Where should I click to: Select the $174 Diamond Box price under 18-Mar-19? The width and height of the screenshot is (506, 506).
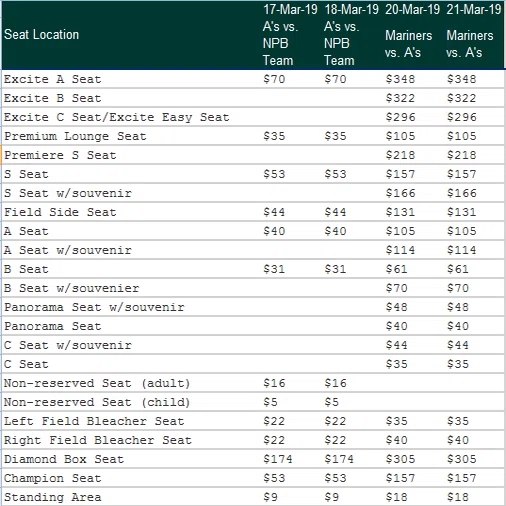tap(339, 459)
